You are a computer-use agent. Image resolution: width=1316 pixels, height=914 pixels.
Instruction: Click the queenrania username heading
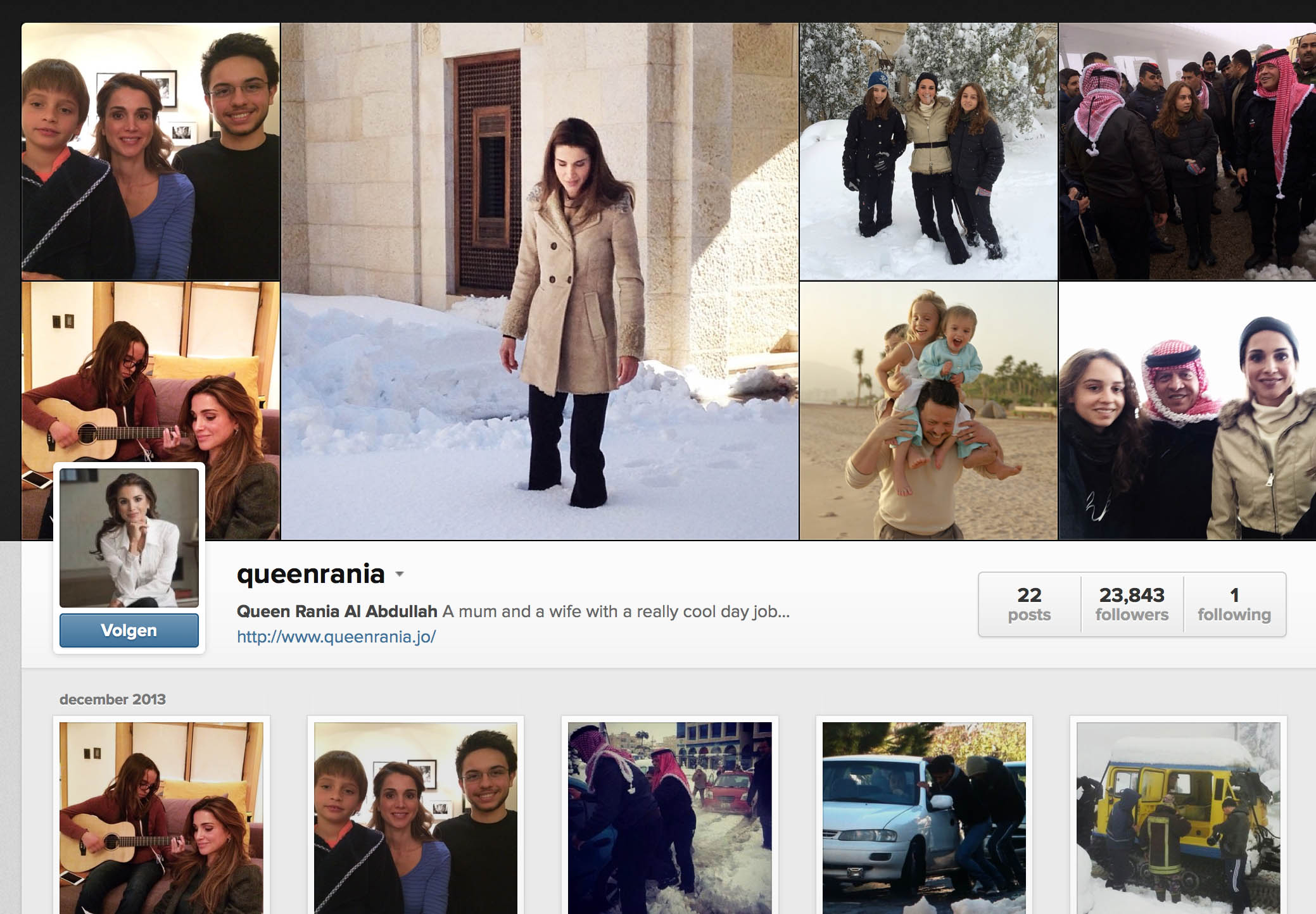[x=311, y=574]
